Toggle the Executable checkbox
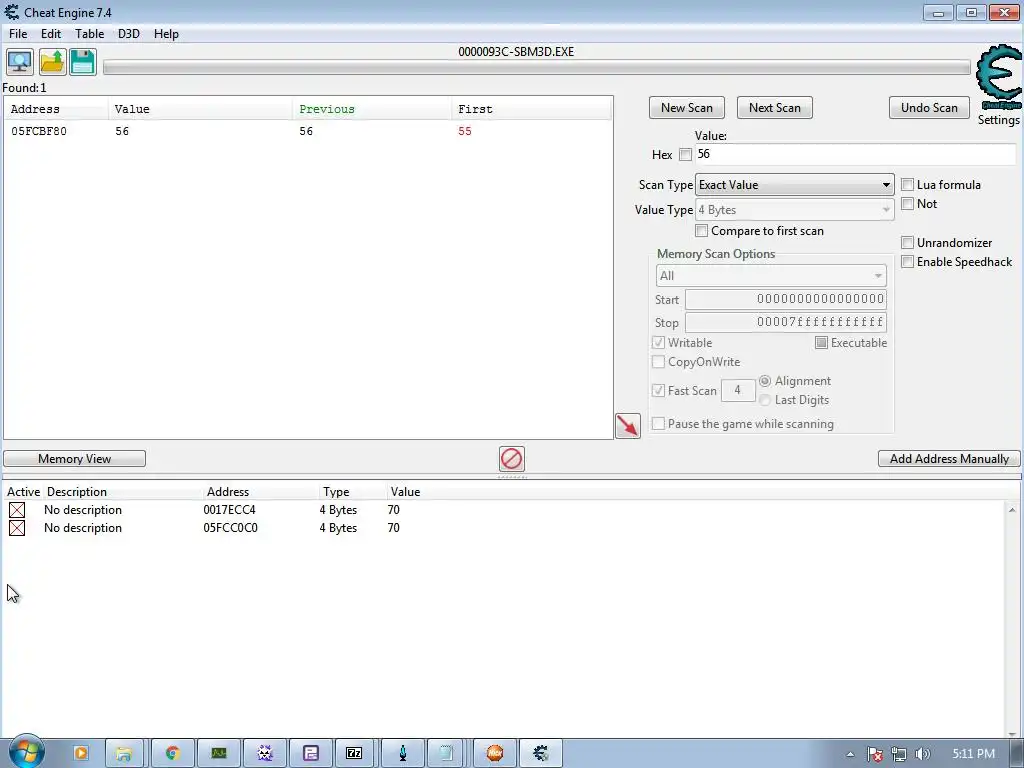This screenshot has width=1024, height=768. pyautogui.click(x=822, y=343)
